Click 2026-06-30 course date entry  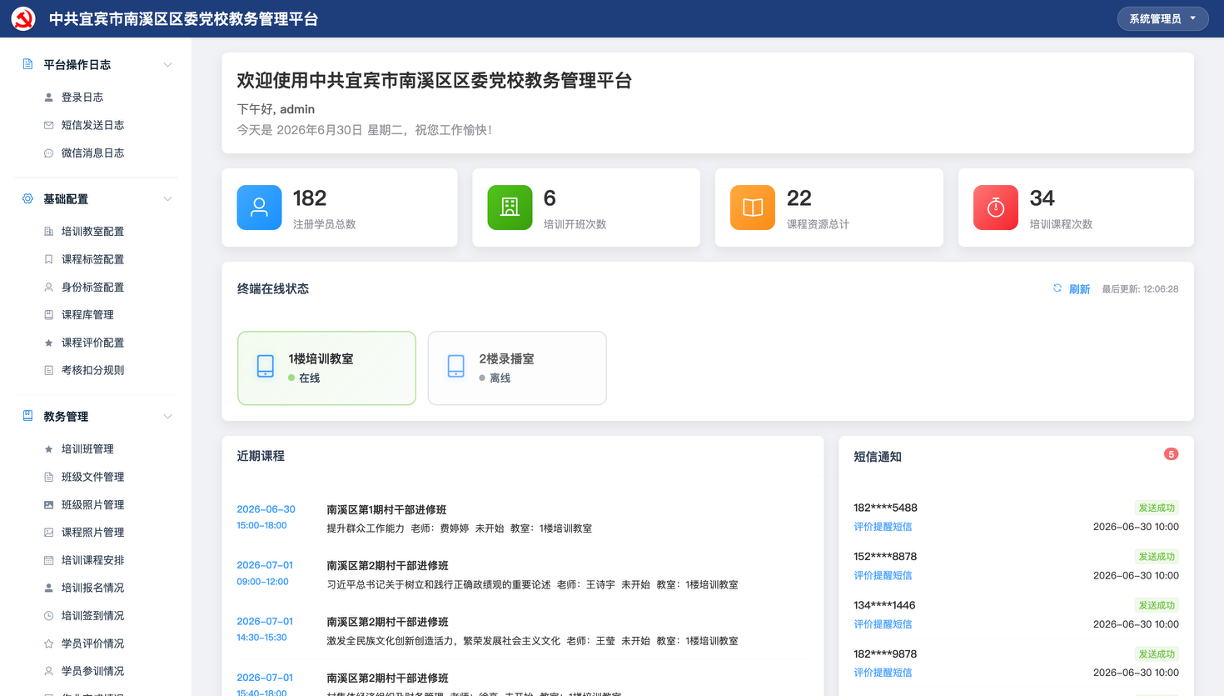(x=266, y=509)
